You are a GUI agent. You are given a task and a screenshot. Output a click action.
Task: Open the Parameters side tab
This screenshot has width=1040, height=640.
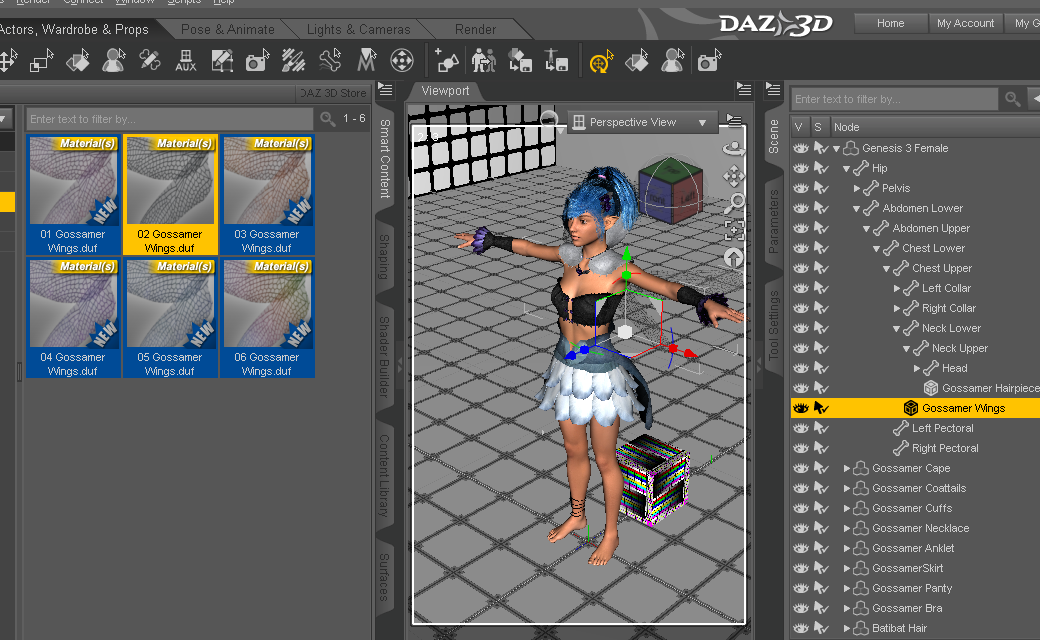[x=773, y=222]
